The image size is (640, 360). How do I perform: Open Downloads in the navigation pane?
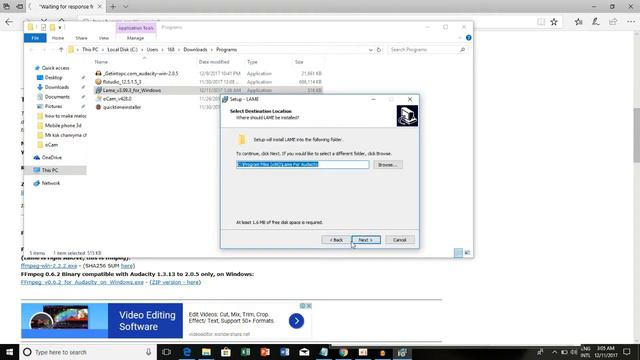click(x=56, y=87)
